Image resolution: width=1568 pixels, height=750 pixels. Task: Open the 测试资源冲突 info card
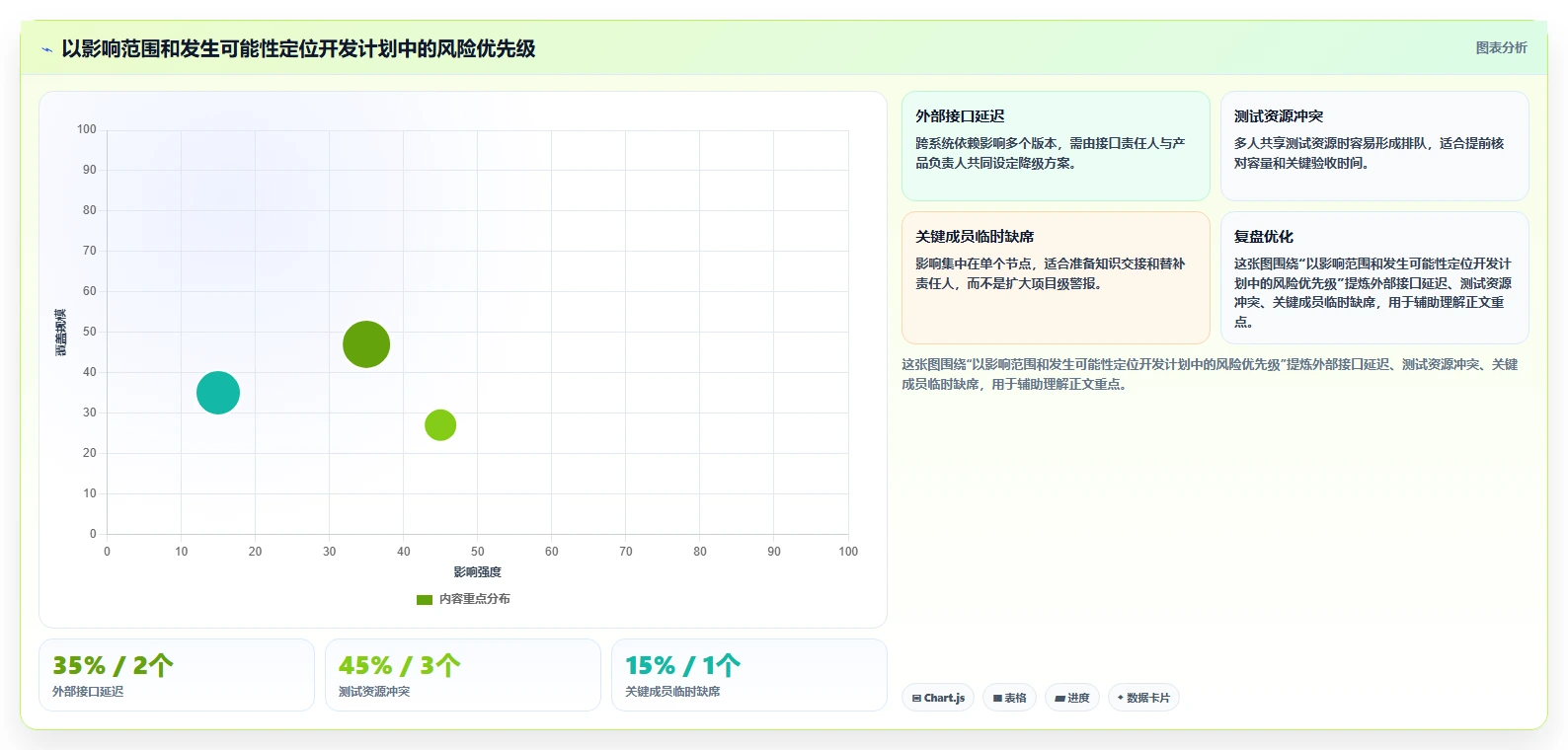pos(1374,146)
